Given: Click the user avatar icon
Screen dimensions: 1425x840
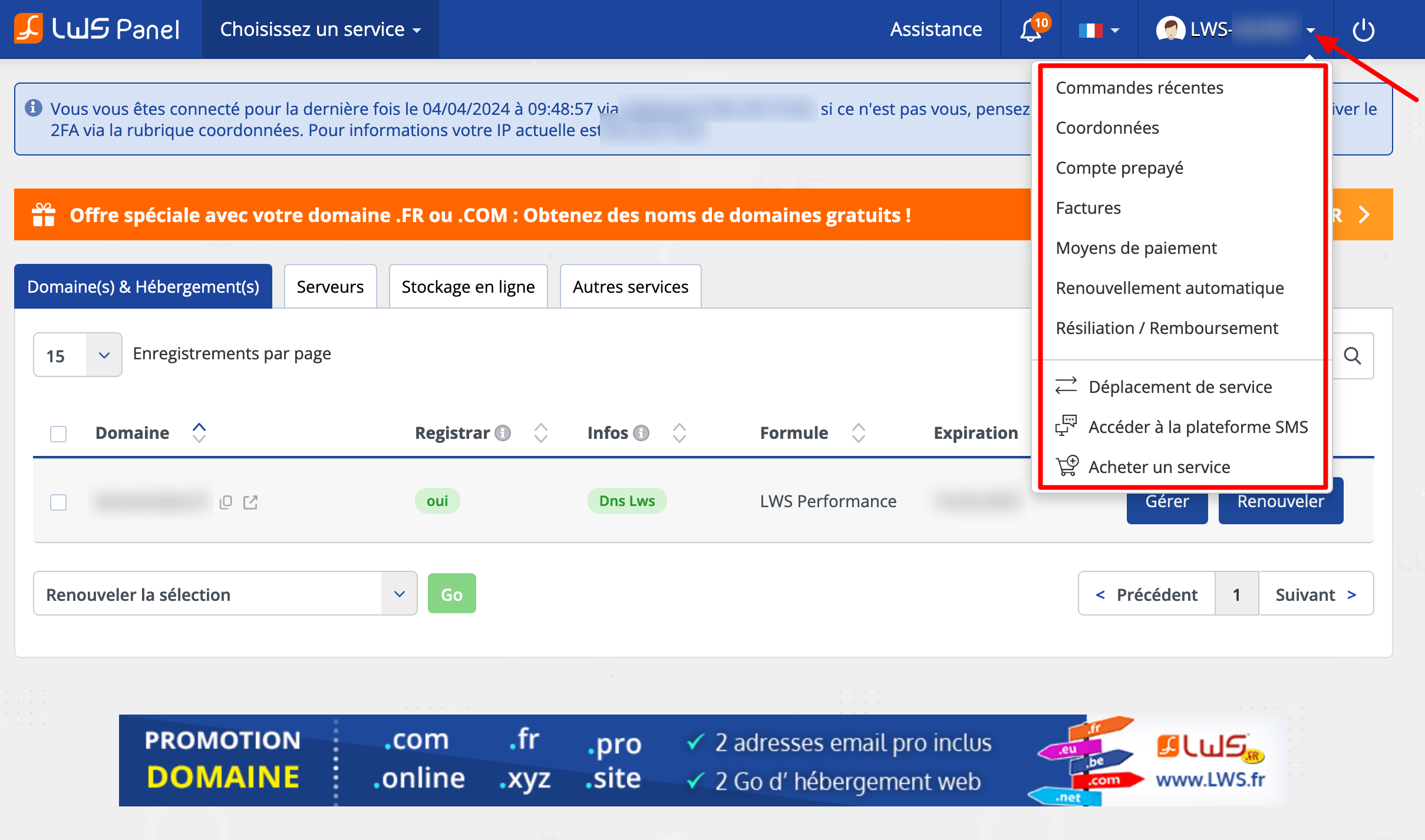Looking at the screenshot, I should coord(1170,29).
